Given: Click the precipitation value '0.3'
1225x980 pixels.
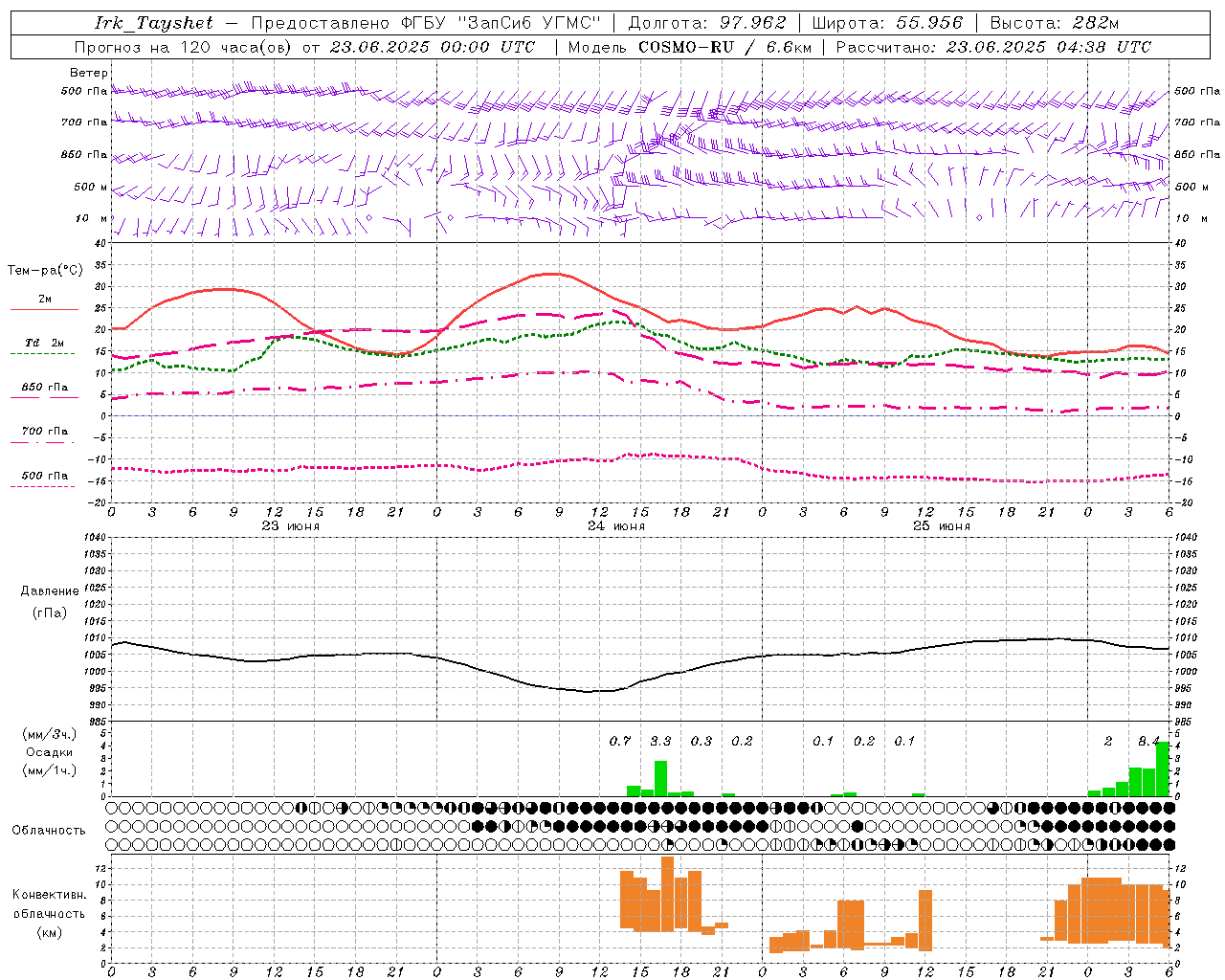Looking at the screenshot, I should (702, 741).
